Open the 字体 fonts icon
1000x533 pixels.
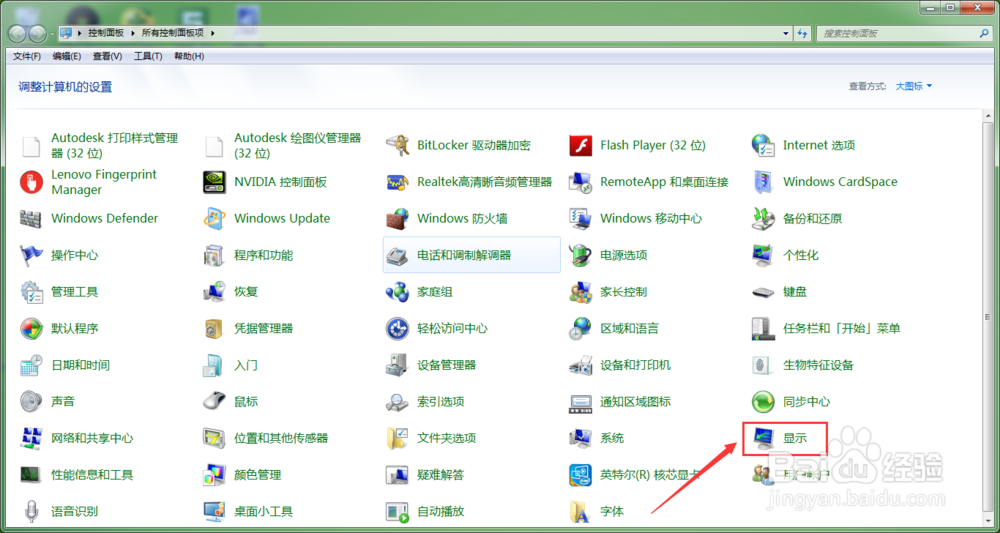580,511
